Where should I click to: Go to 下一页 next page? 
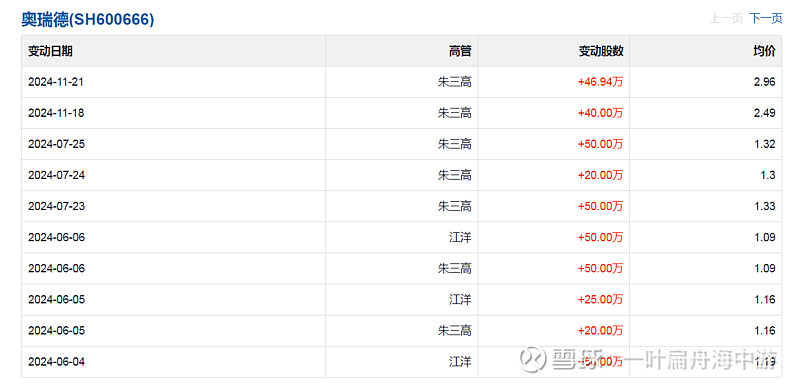(765, 19)
